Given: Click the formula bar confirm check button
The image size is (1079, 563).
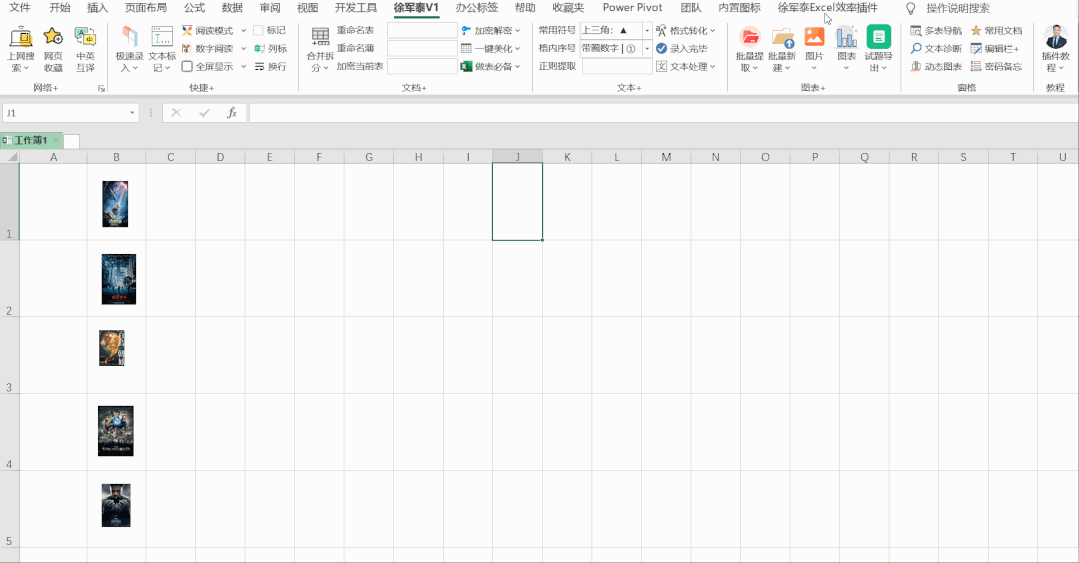Looking at the screenshot, I should click(204, 113).
